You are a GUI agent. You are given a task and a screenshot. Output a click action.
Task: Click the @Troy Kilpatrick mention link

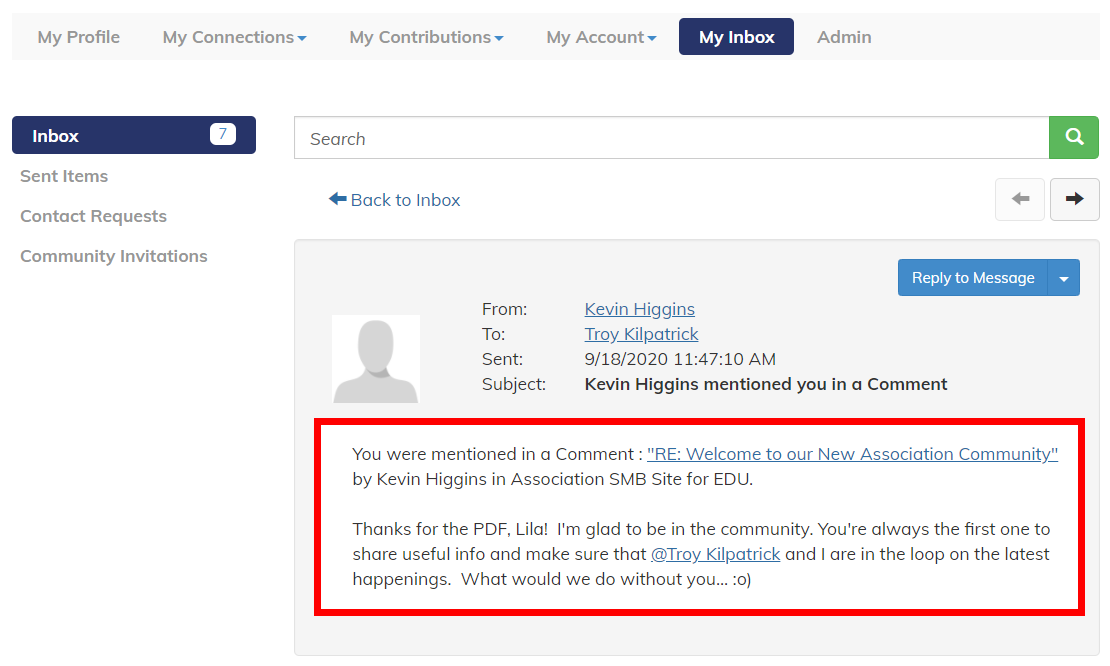pyautogui.click(x=715, y=554)
